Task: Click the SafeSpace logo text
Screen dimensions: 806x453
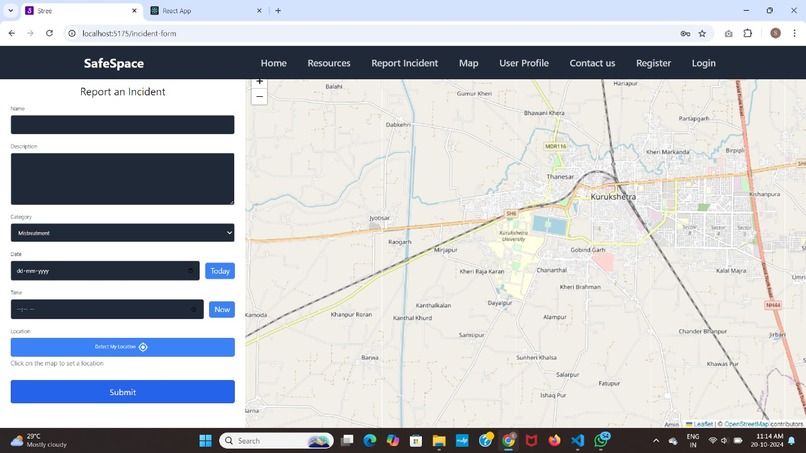Action: pos(114,63)
